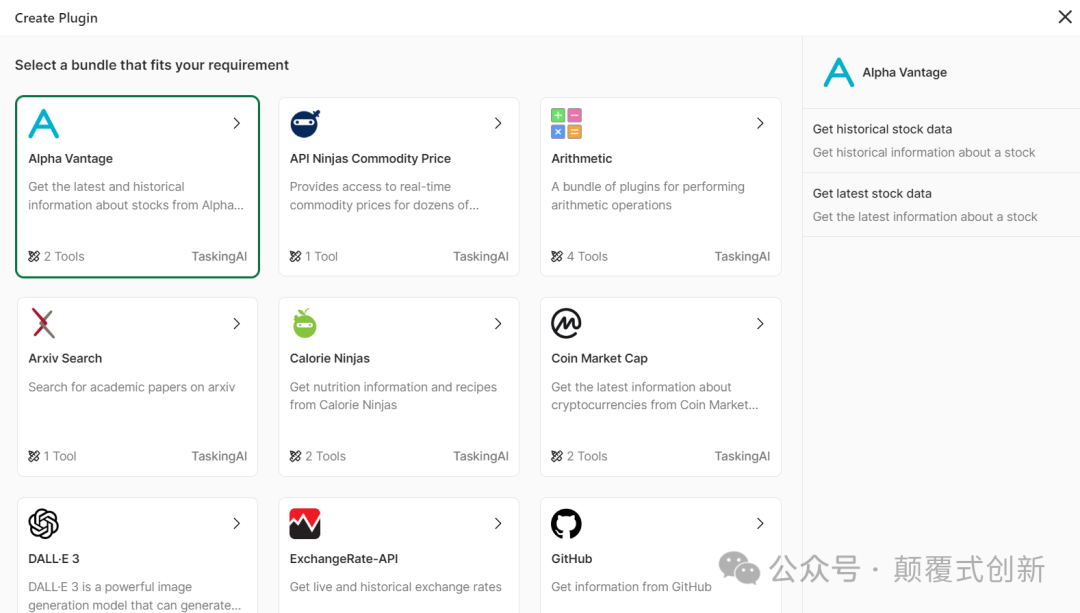Viewport: 1080px width, 613px height.
Task: Click the Alpha Vantage logo in side panel
Action: 838,72
